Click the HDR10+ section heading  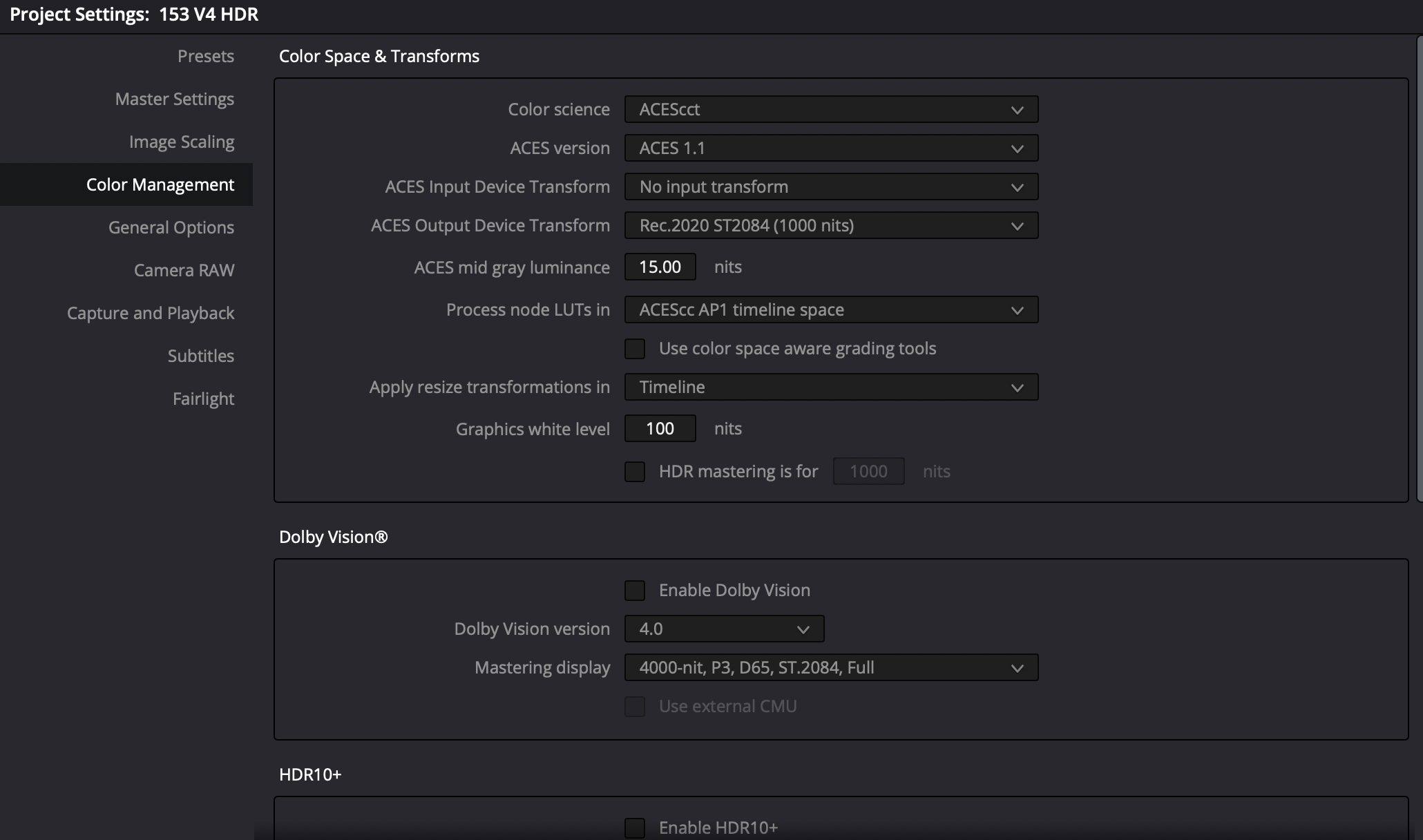click(310, 774)
